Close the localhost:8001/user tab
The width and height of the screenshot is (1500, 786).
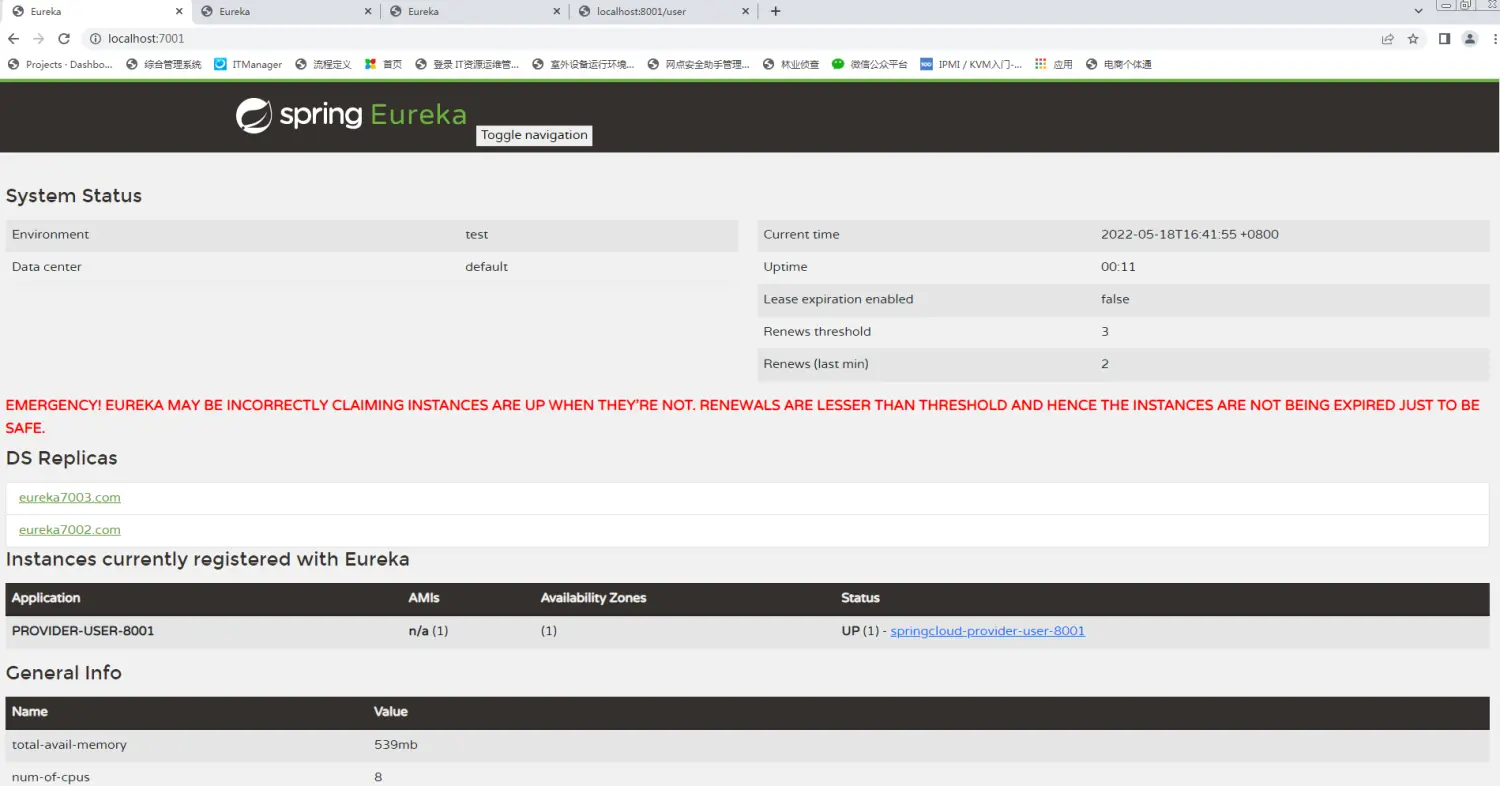pos(743,11)
